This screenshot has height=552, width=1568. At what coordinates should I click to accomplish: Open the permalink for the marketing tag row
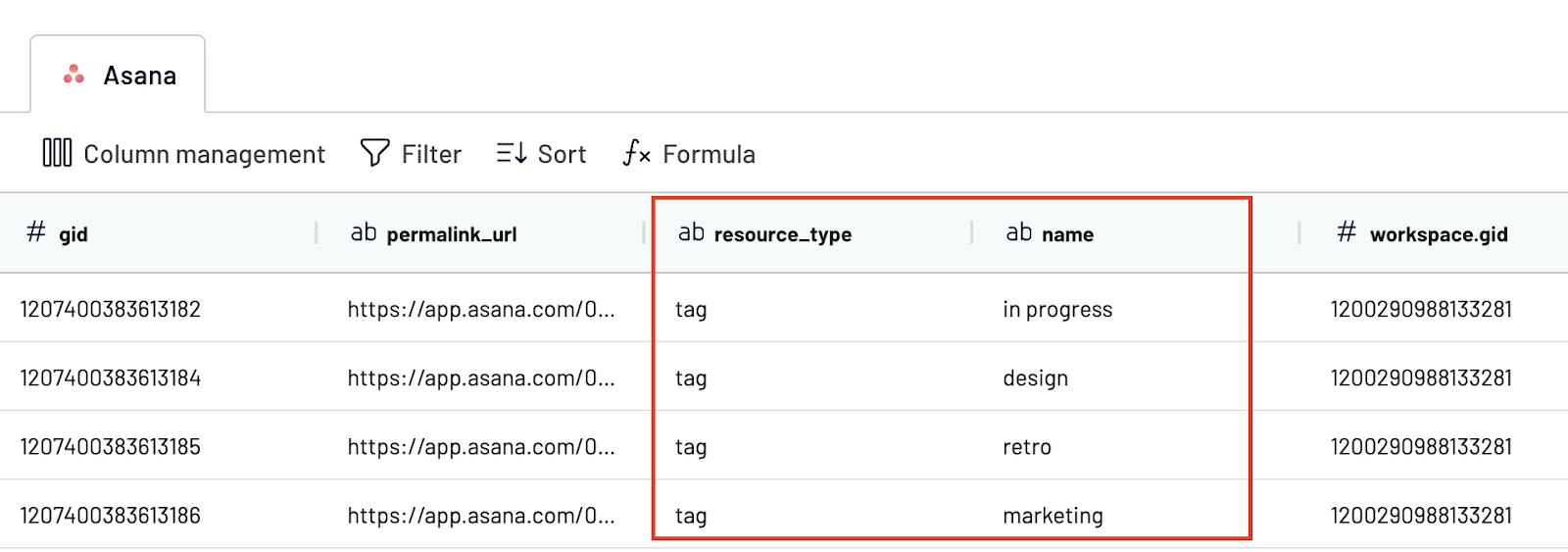pyautogui.click(x=481, y=516)
